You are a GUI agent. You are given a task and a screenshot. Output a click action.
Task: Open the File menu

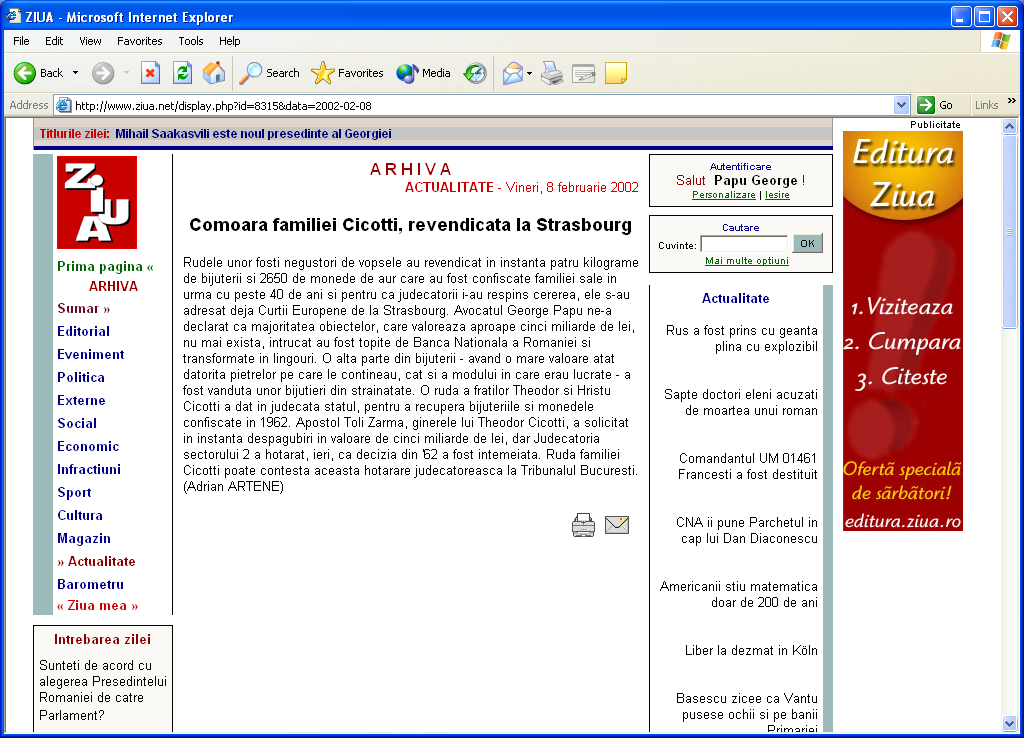coord(21,41)
